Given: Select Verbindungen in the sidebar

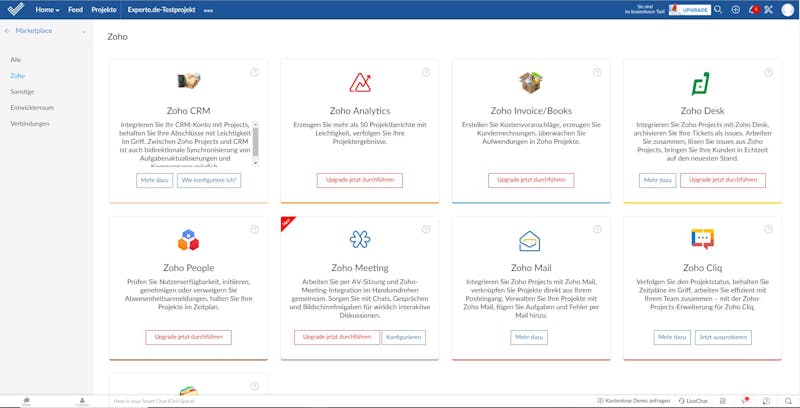Looking at the screenshot, I should click(30, 123).
